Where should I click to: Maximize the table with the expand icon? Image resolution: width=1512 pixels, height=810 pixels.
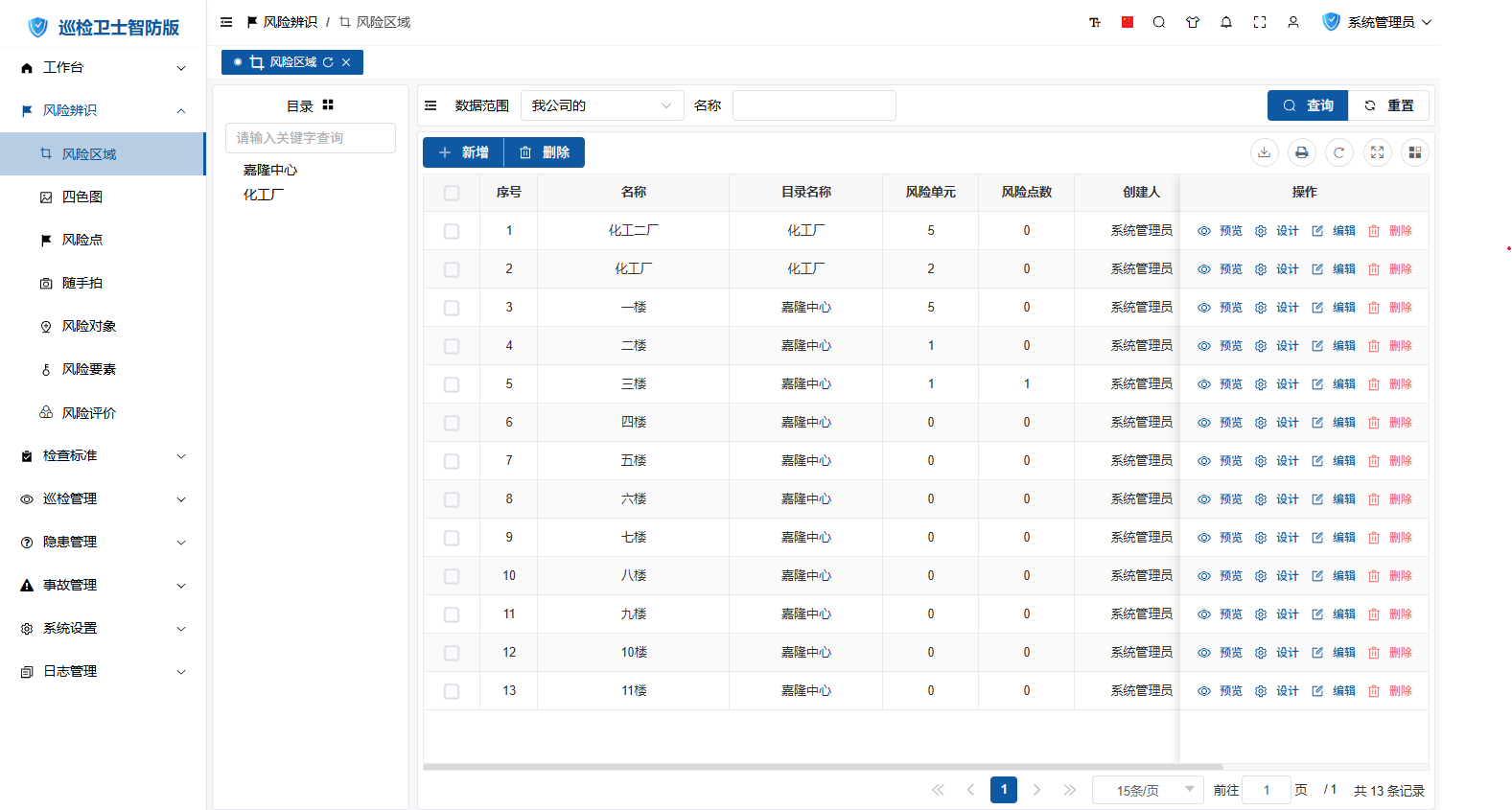pyautogui.click(x=1378, y=152)
